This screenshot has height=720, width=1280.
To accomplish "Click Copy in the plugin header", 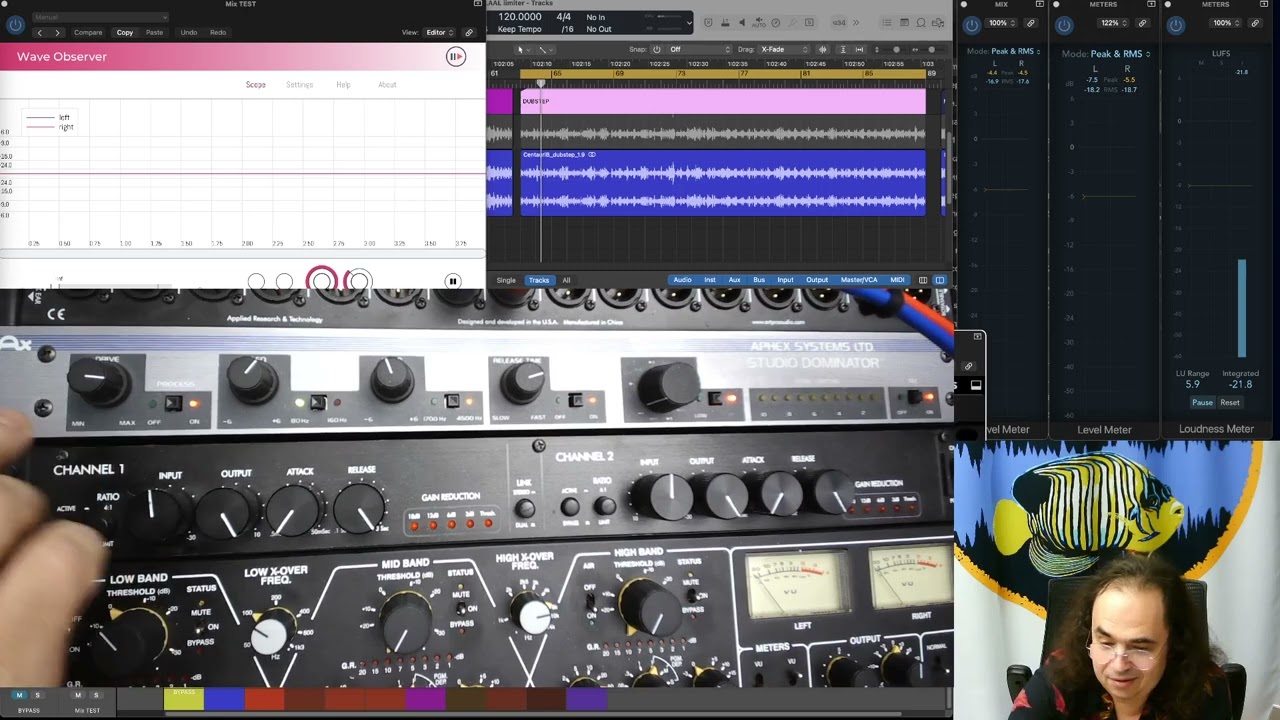I will coord(124,32).
